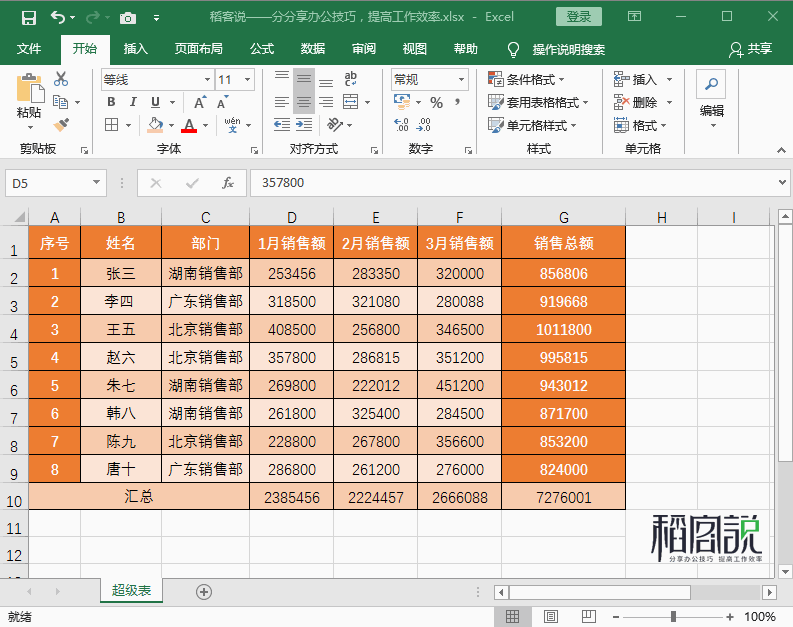Click the Insert Function fx icon
Image resolution: width=793 pixels, height=627 pixels.
click(x=228, y=183)
